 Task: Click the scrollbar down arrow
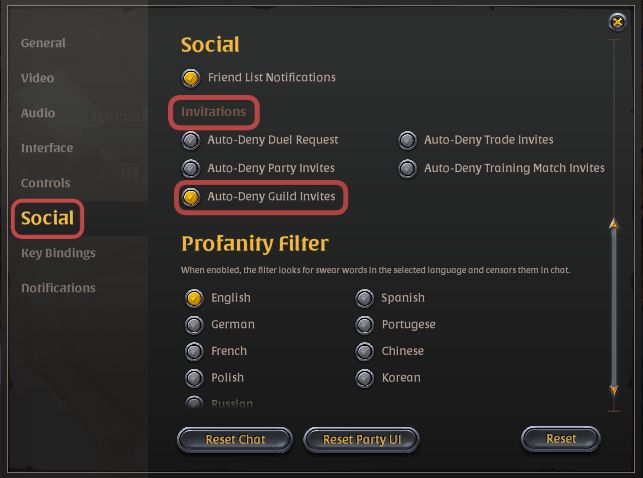click(613, 390)
